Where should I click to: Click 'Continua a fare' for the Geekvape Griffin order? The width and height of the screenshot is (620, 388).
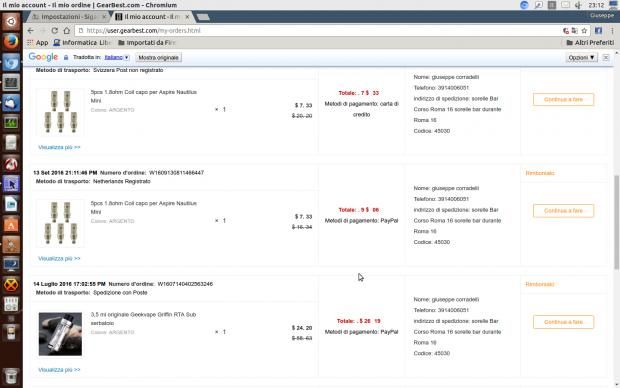563,322
